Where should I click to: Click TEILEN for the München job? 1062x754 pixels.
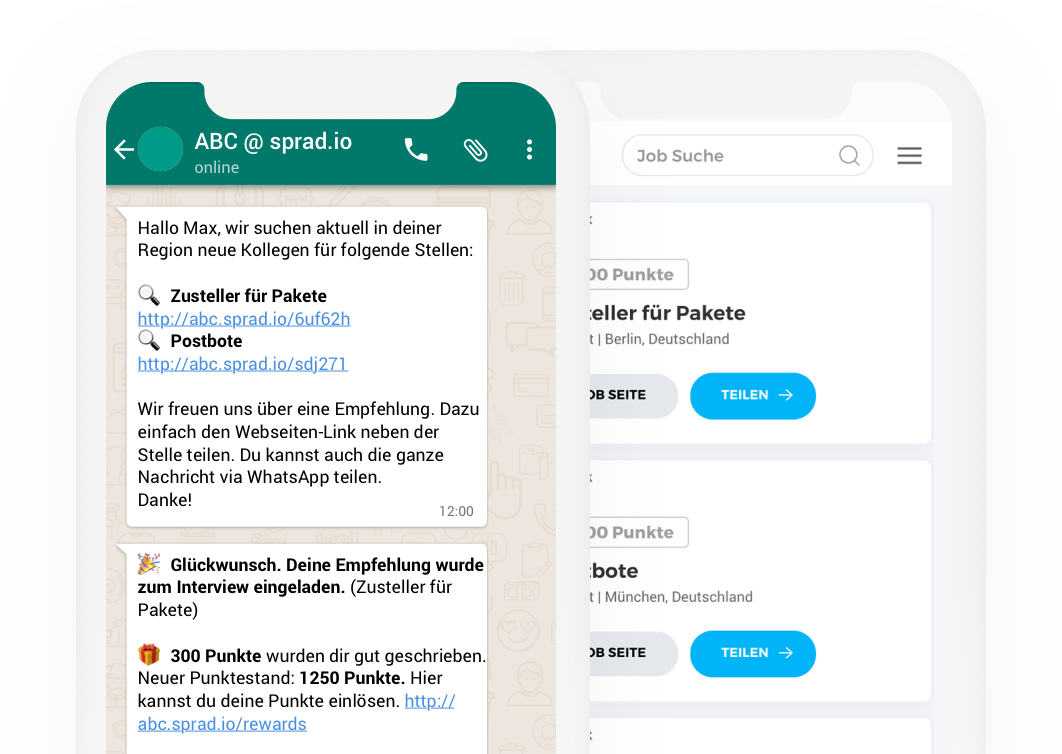[752, 654]
